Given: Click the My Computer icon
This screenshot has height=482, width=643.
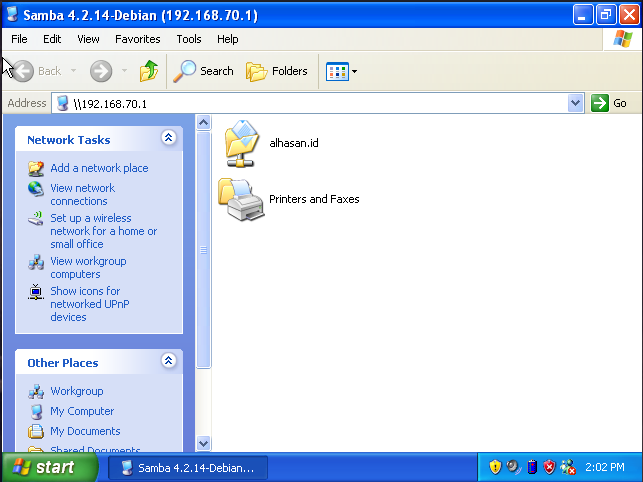Looking at the screenshot, I should [36, 411].
